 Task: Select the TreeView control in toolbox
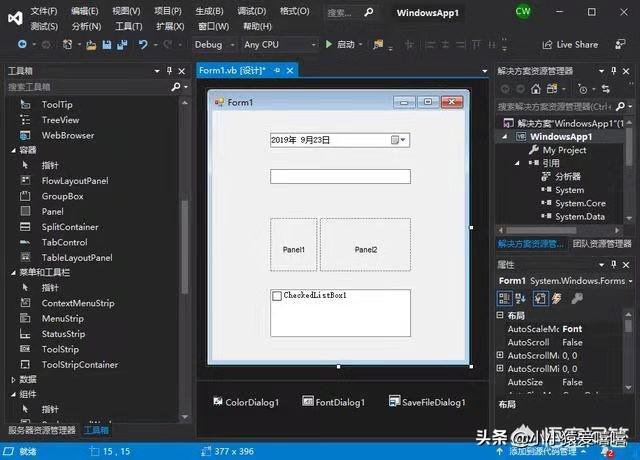click(x=60, y=120)
